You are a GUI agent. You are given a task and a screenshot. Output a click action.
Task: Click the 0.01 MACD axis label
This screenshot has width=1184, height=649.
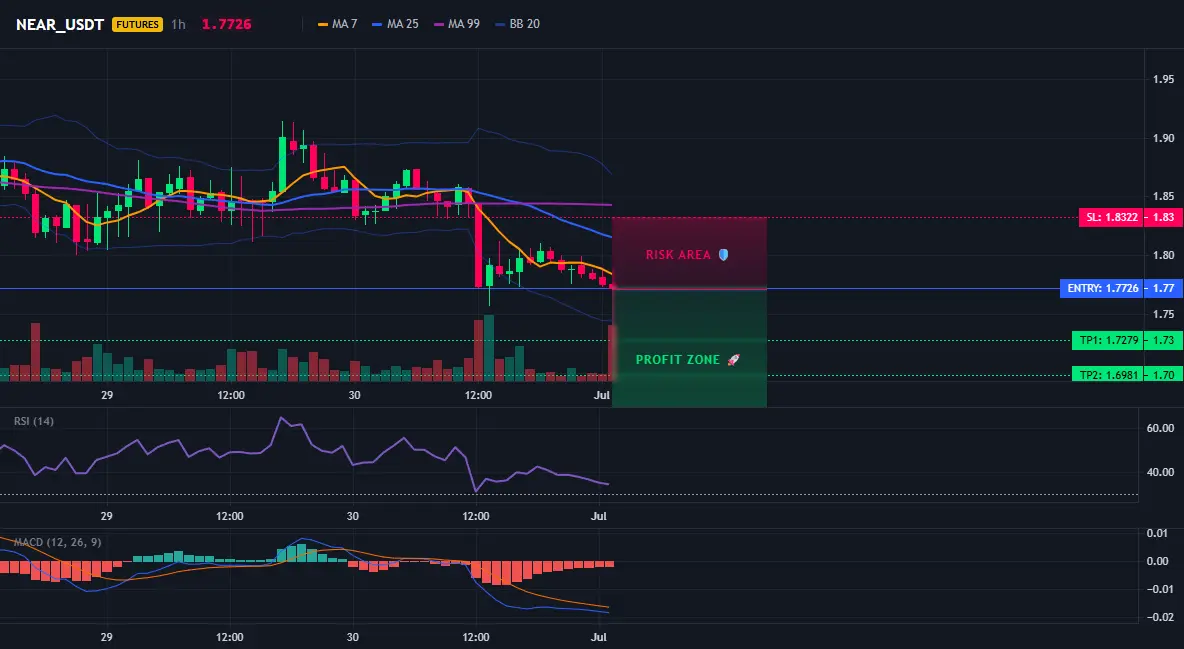(x=1158, y=533)
